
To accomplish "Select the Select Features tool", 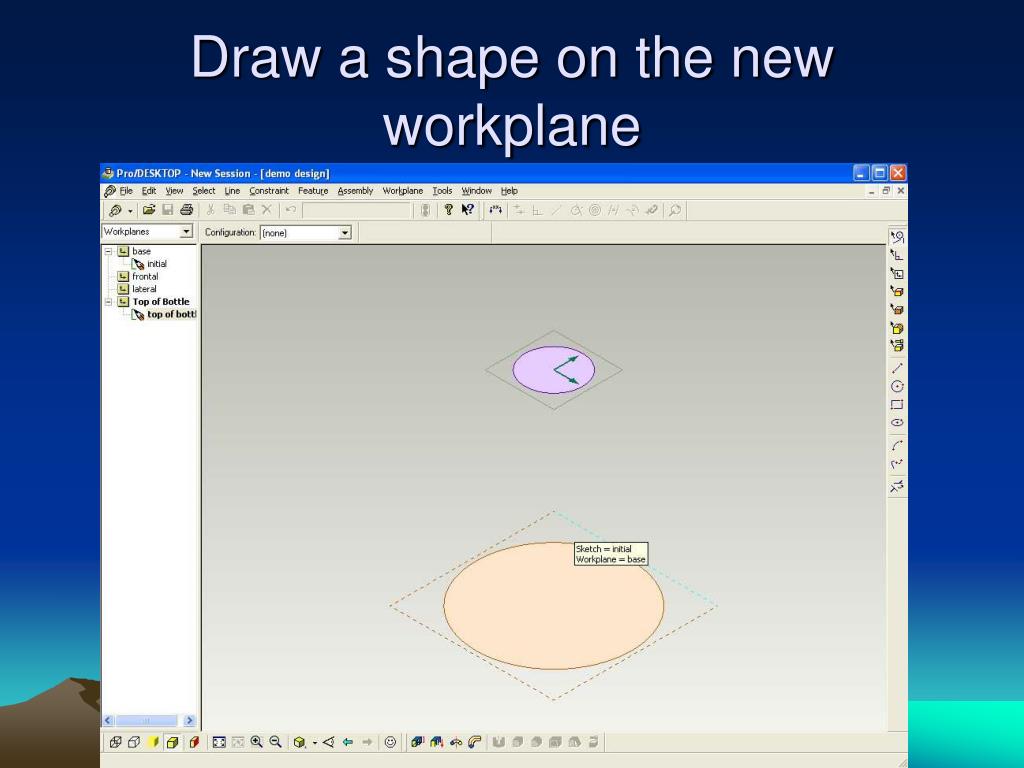I will click(x=897, y=328).
